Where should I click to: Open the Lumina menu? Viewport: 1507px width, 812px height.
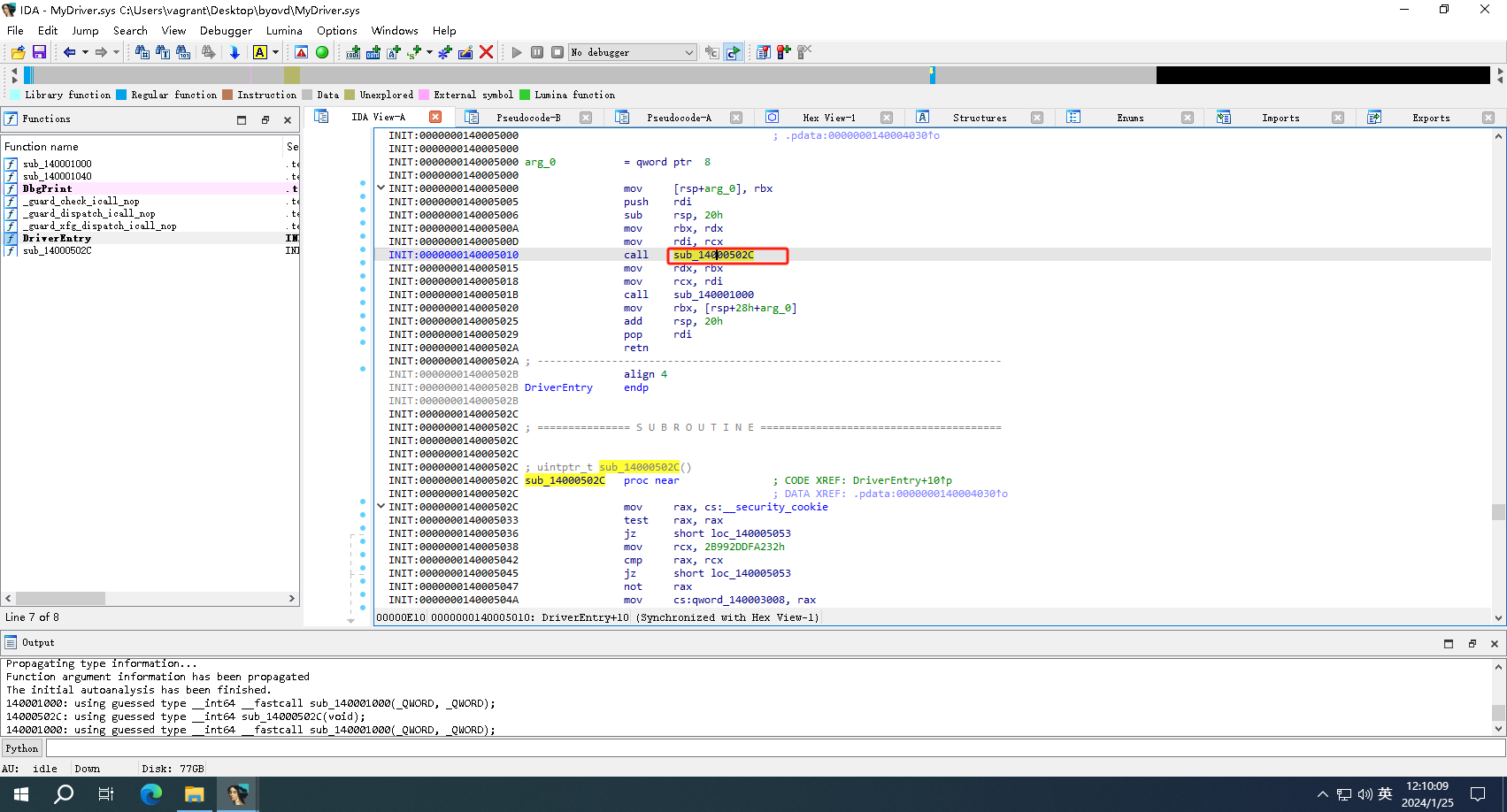point(284,30)
